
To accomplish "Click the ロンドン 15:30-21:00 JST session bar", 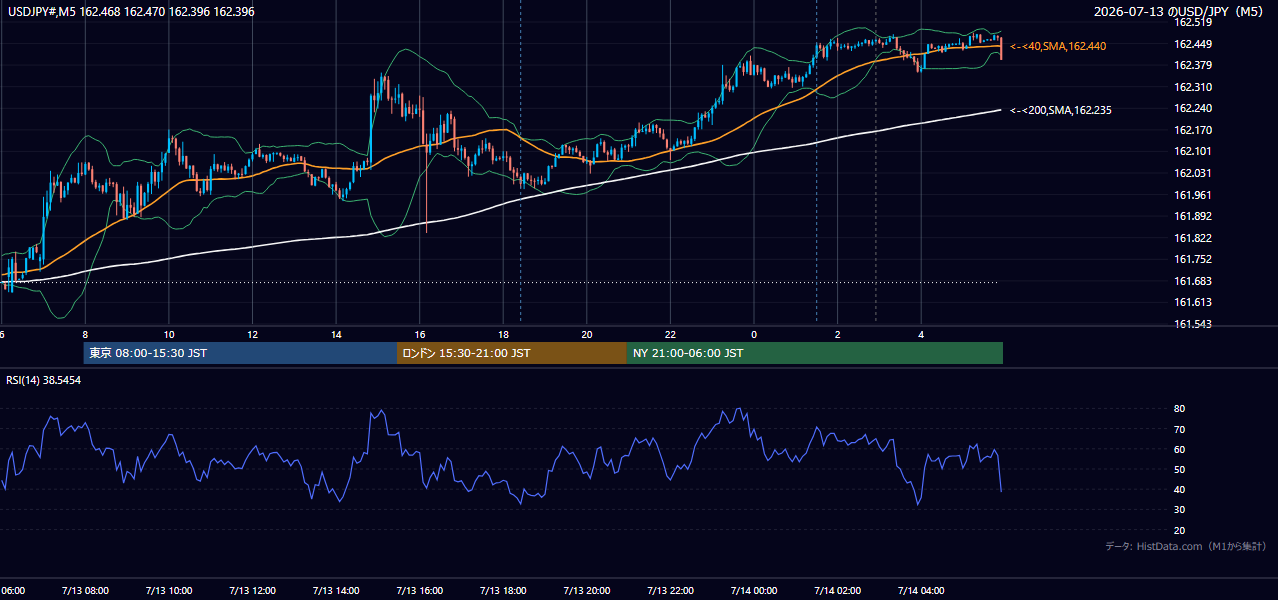I will tap(512, 353).
